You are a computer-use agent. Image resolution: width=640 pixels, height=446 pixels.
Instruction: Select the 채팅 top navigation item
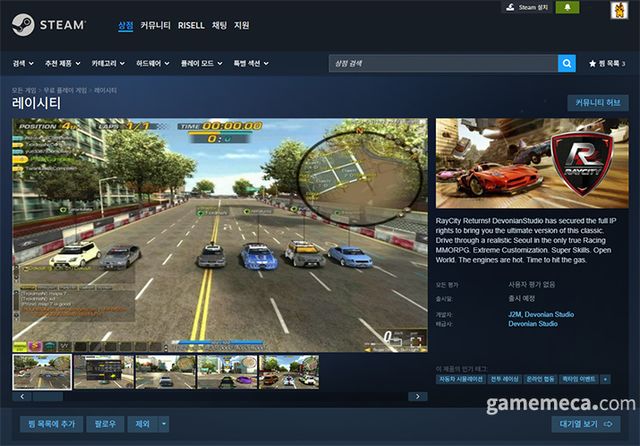pyautogui.click(x=221, y=25)
